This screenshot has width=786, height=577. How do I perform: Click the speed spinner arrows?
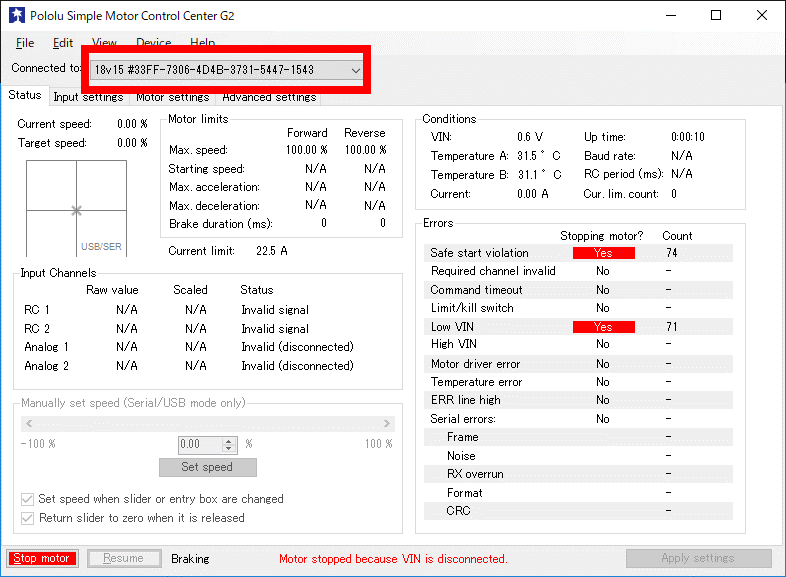coord(229,444)
